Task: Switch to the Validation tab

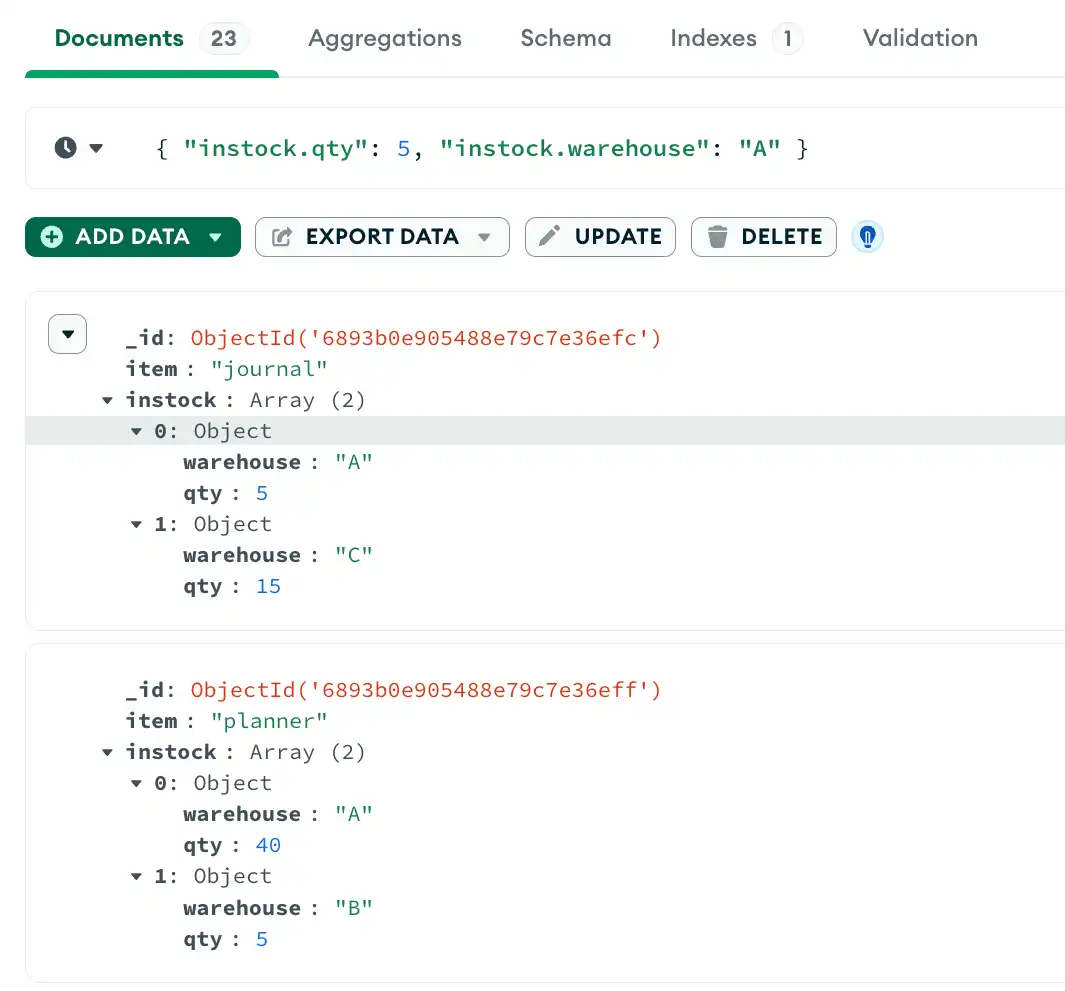Action: [919, 38]
